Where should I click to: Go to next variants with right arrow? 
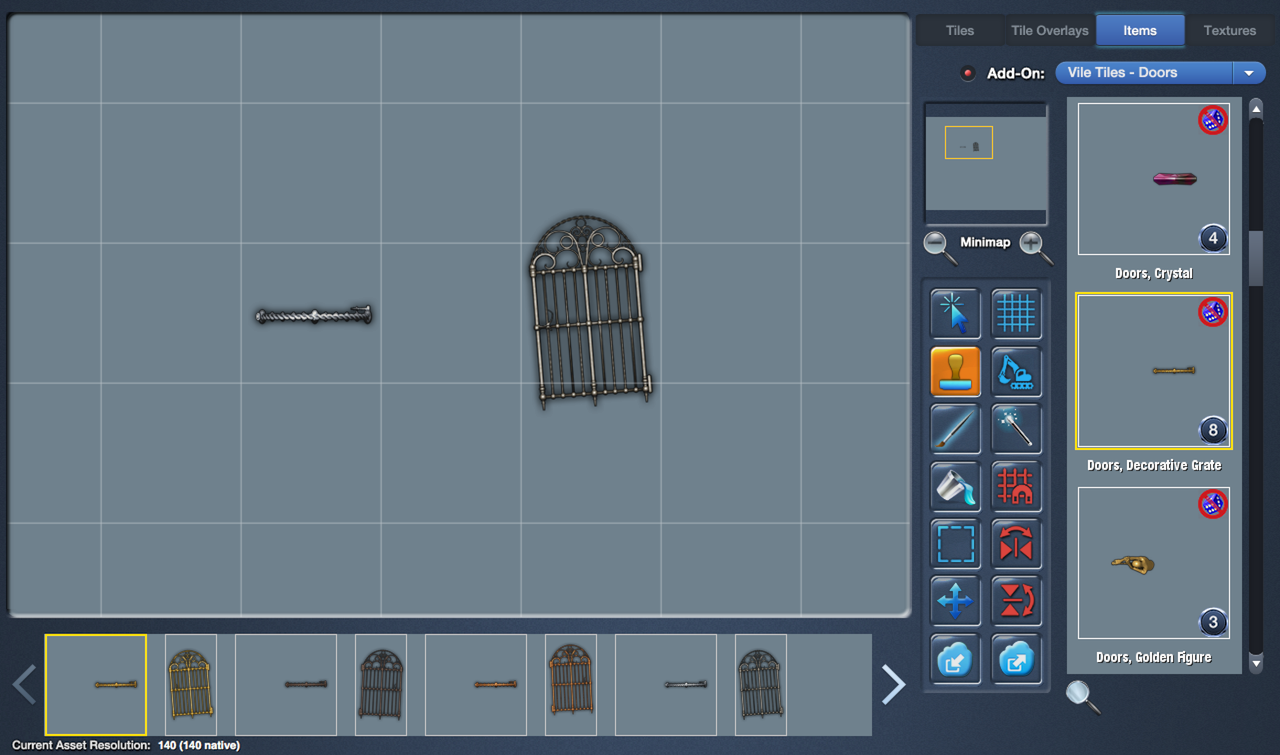(893, 685)
